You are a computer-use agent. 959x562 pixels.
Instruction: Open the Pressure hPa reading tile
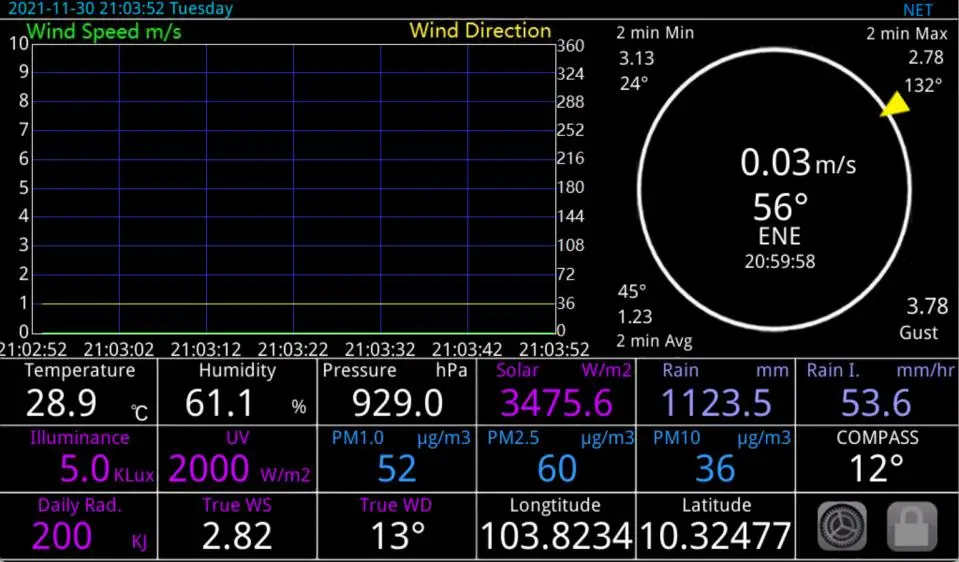(x=397, y=391)
